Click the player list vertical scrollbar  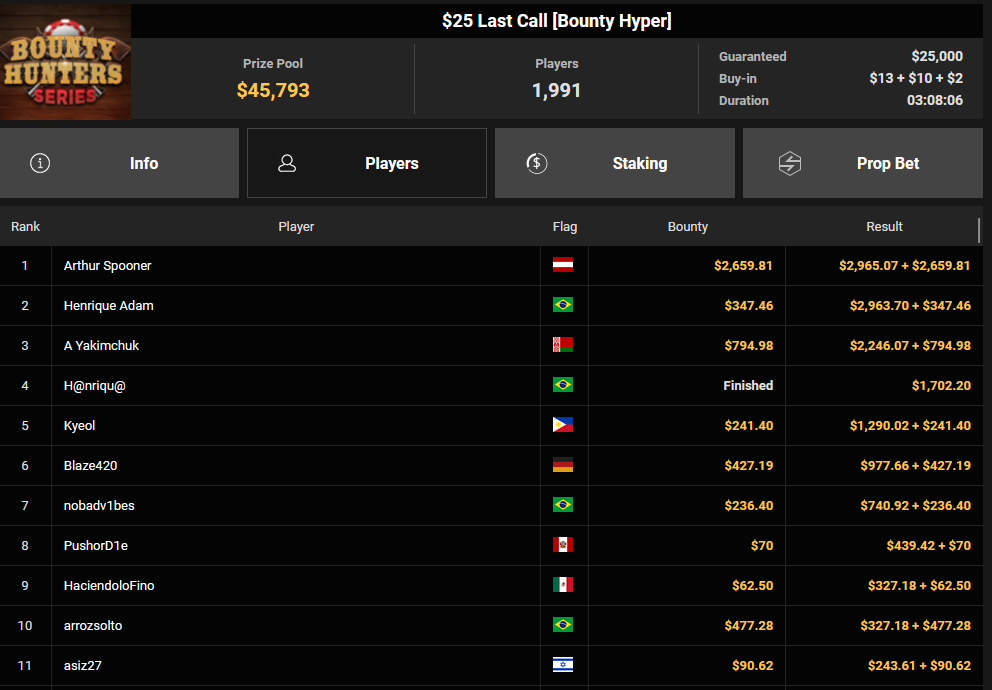[x=979, y=231]
